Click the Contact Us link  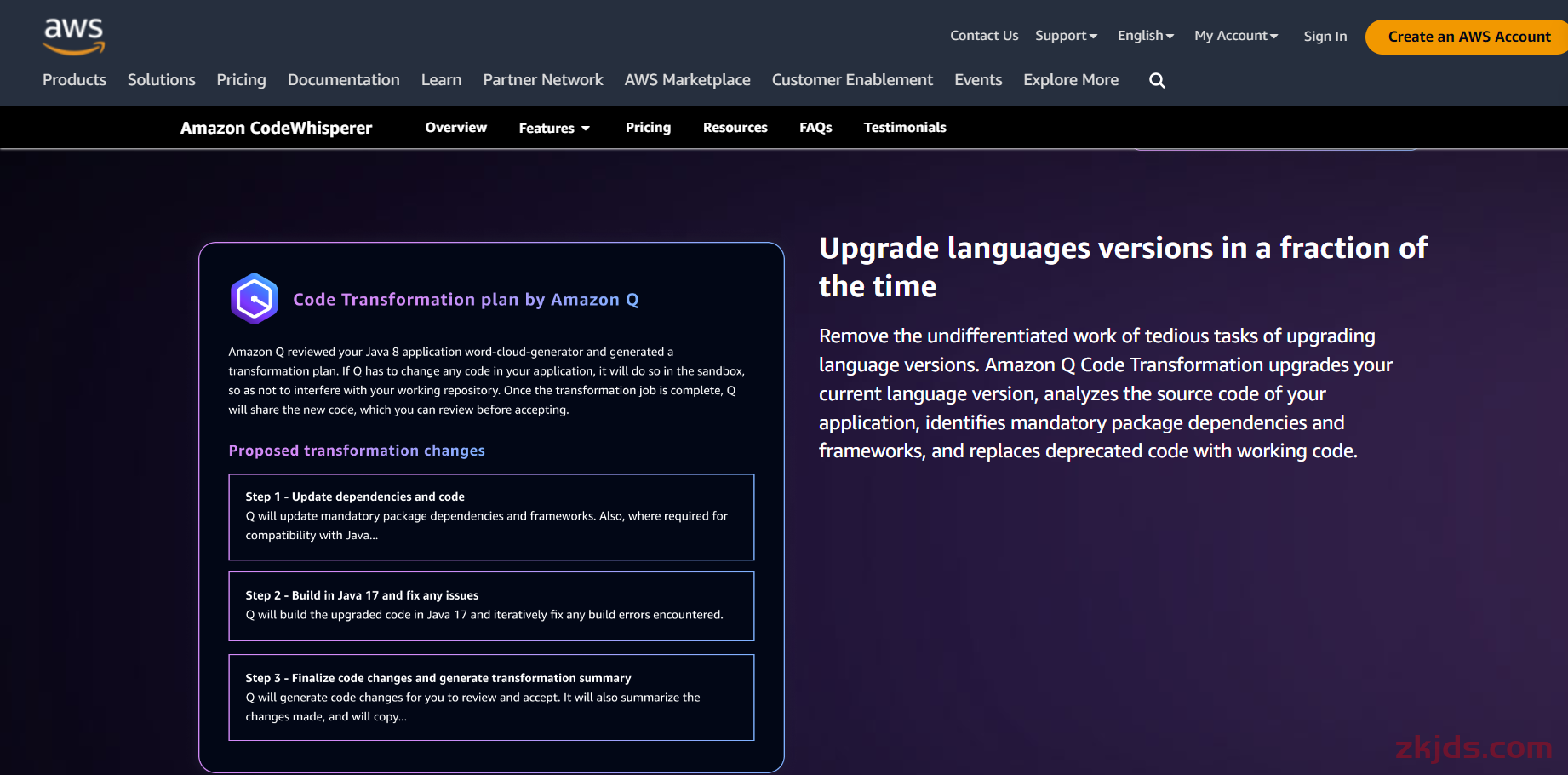coord(984,36)
